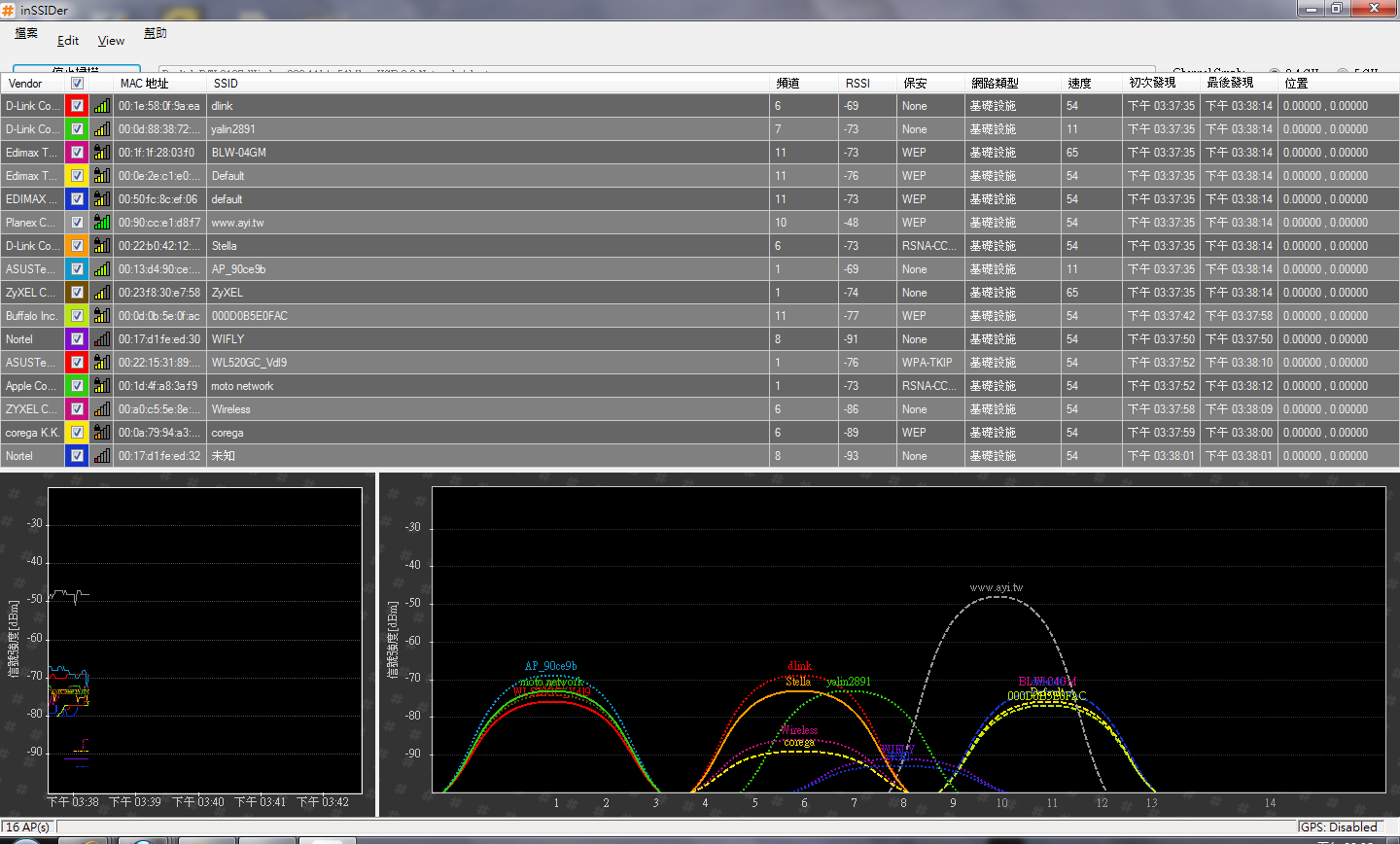Toggle checkbox for www.ayi.tw network

click(77, 223)
